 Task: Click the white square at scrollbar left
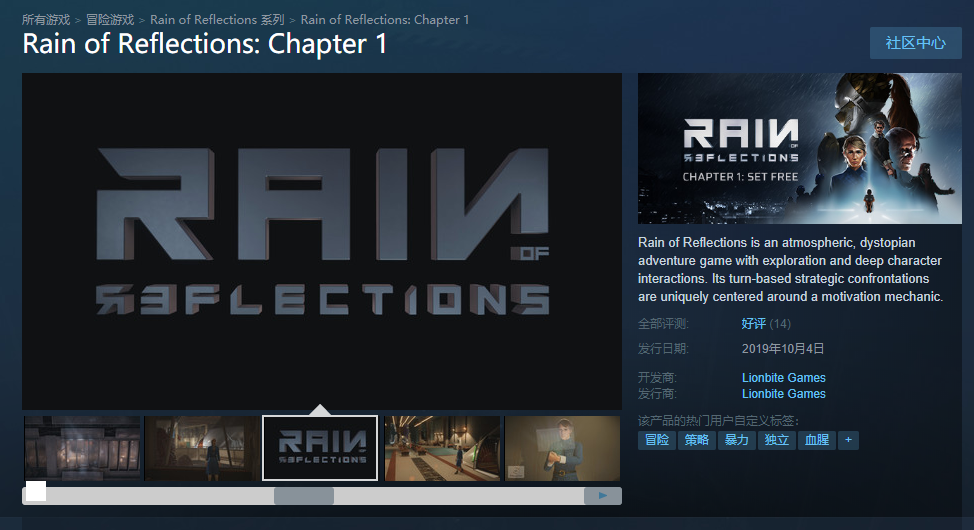(x=36, y=491)
